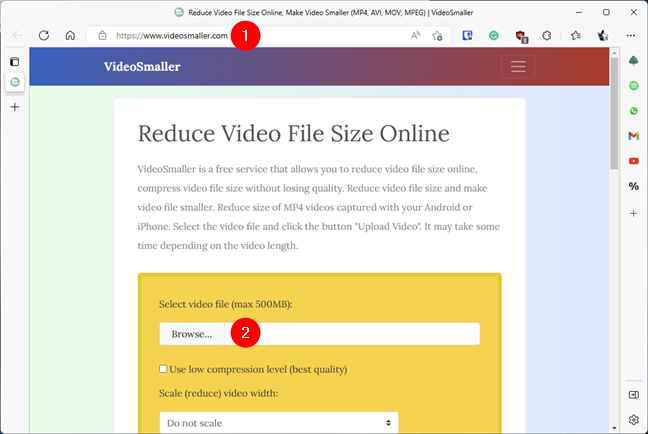Image resolution: width=648 pixels, height=434 pixels.
Task: Click 'Select video file (max 500MB):' label
Action: coord(226,304)
